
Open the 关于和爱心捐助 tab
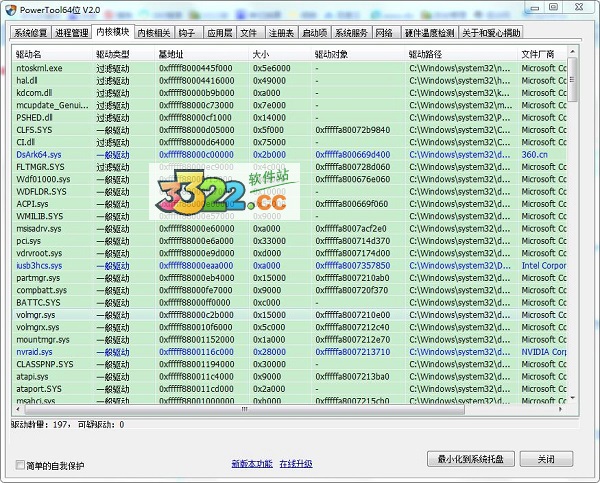[x=491, y=33]
